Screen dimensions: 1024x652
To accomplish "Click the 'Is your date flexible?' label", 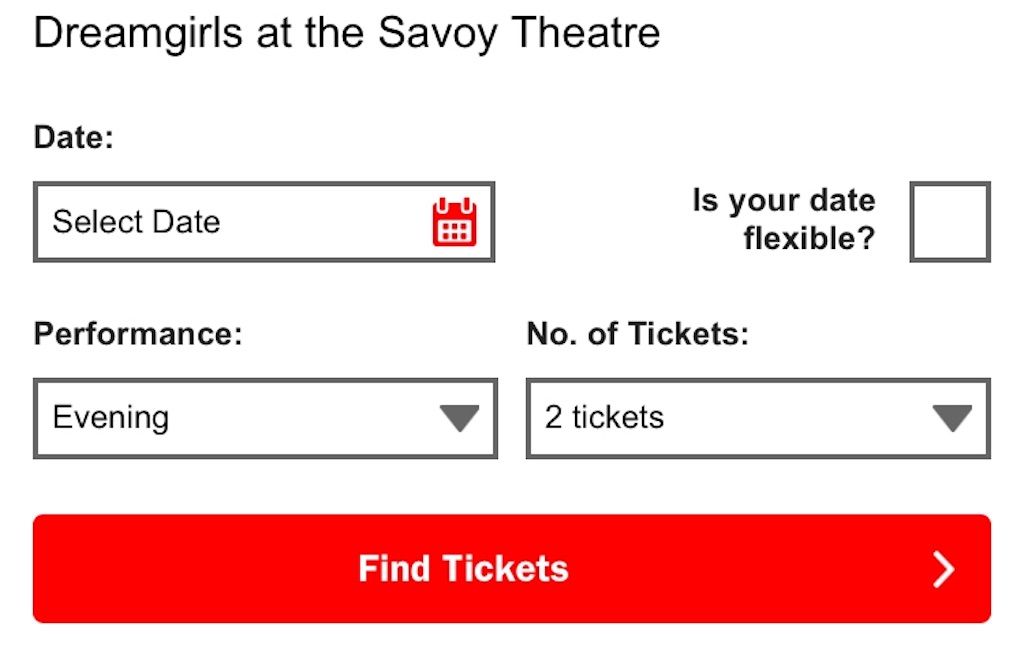I will [x=784, y=219].
